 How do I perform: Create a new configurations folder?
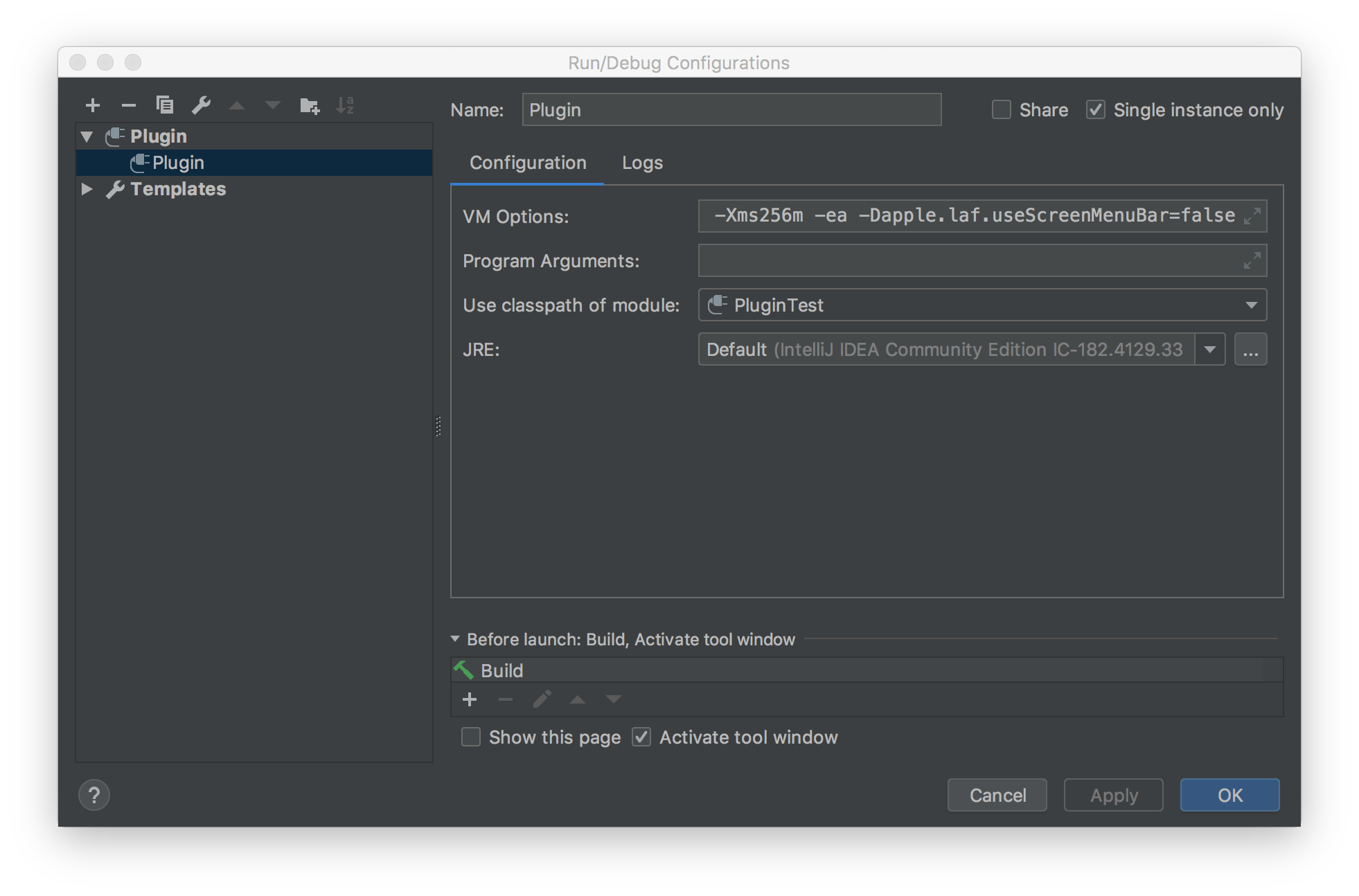click(x=310, y=105)
